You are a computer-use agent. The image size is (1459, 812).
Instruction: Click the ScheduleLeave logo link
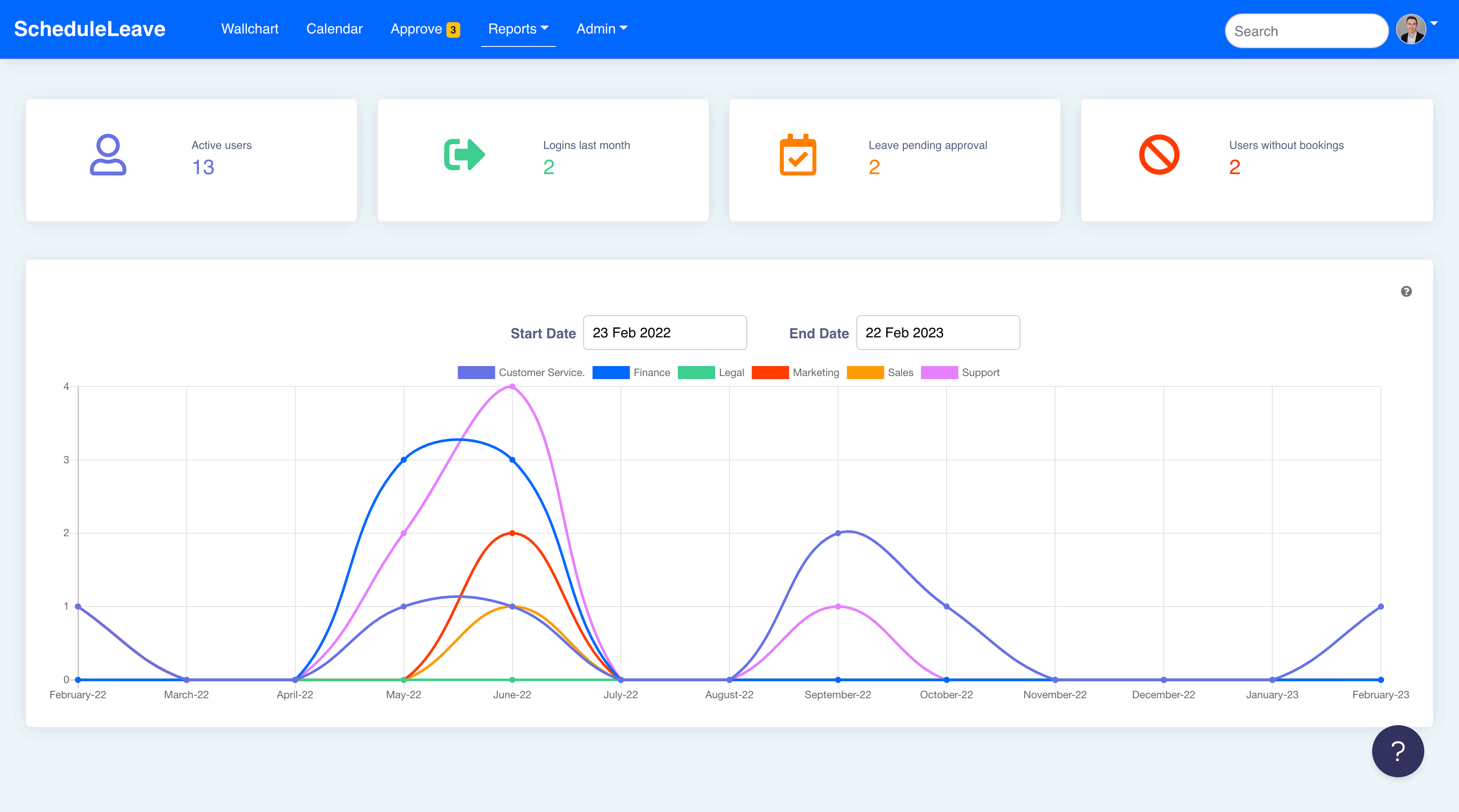pyautogui.click(x=89, y=29)
